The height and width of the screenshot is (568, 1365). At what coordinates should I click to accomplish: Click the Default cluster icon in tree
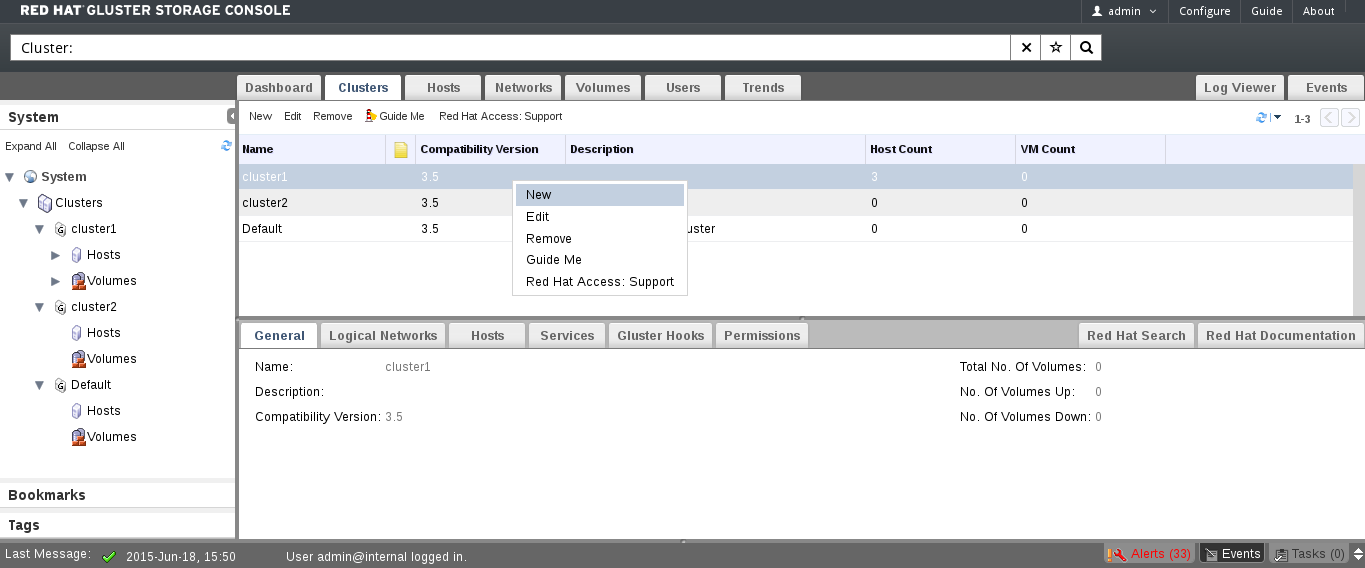tap(61, 385)
